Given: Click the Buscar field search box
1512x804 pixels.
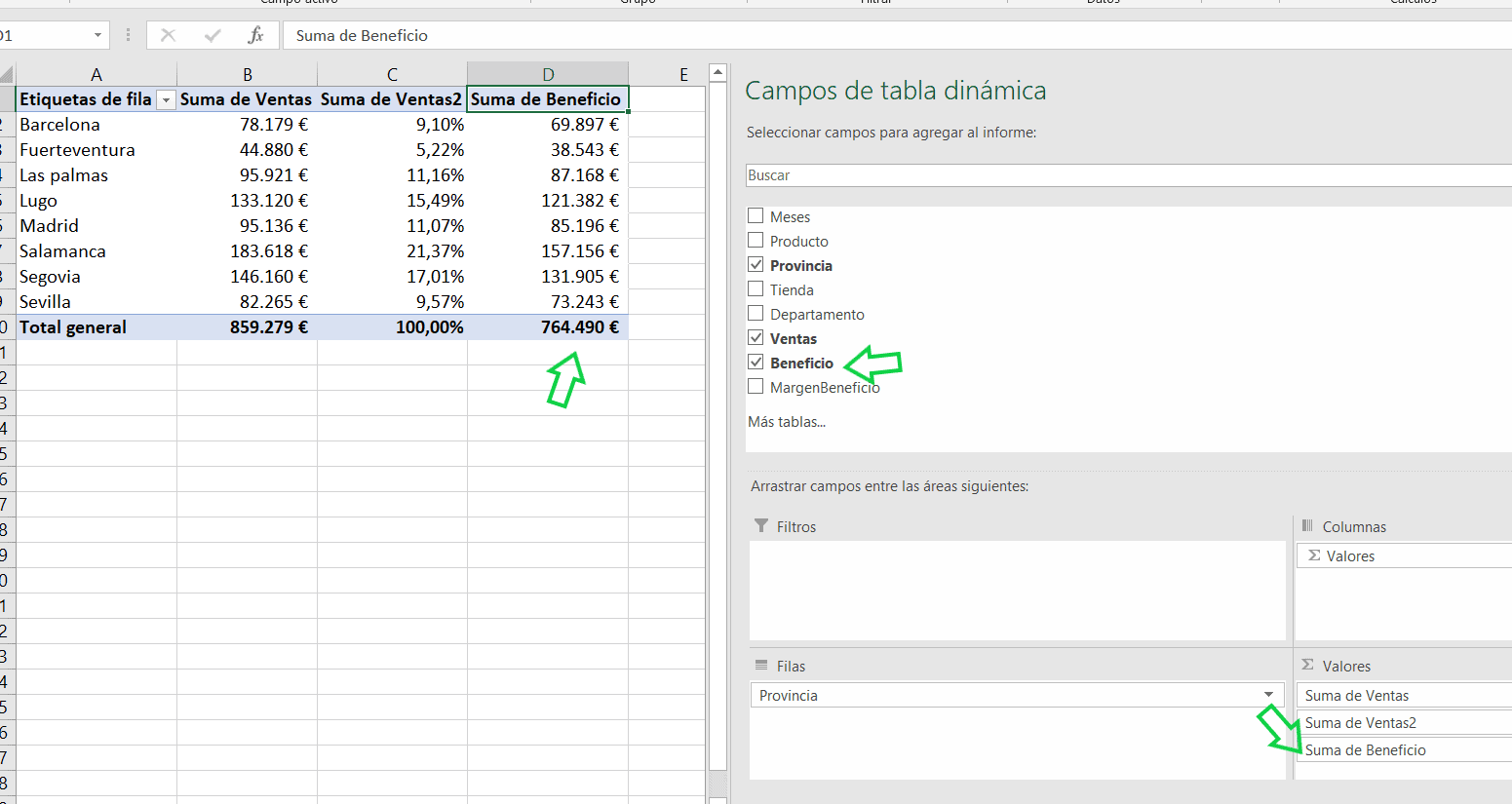Looking at the screenshot, I should [x=1129, y=175].
